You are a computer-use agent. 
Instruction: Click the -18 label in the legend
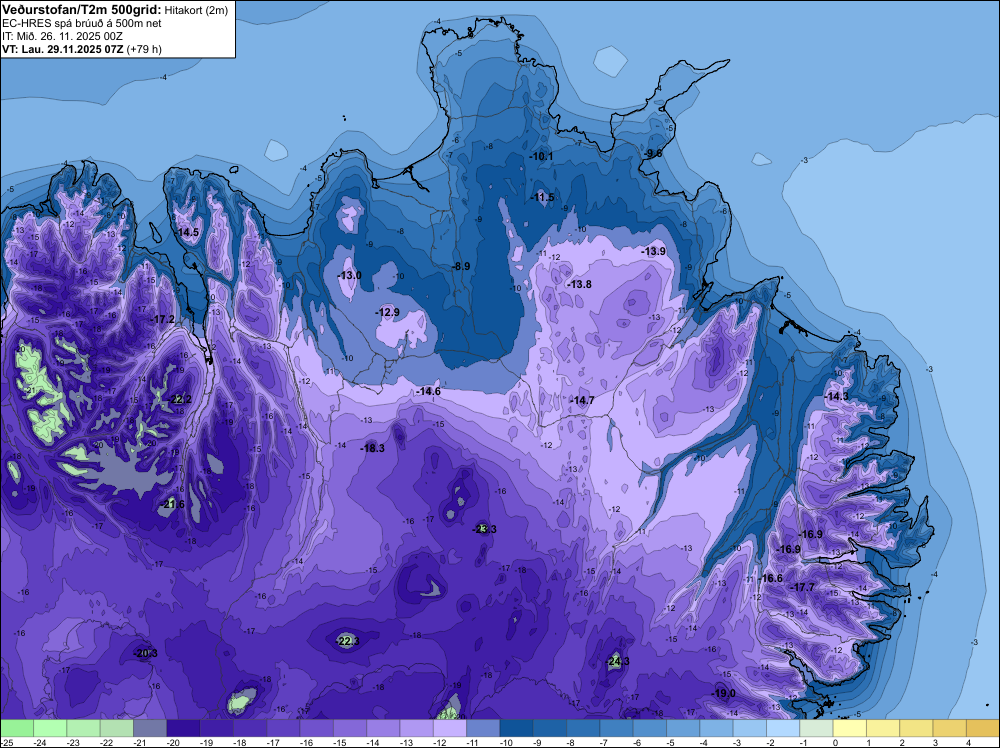(239, 743)
